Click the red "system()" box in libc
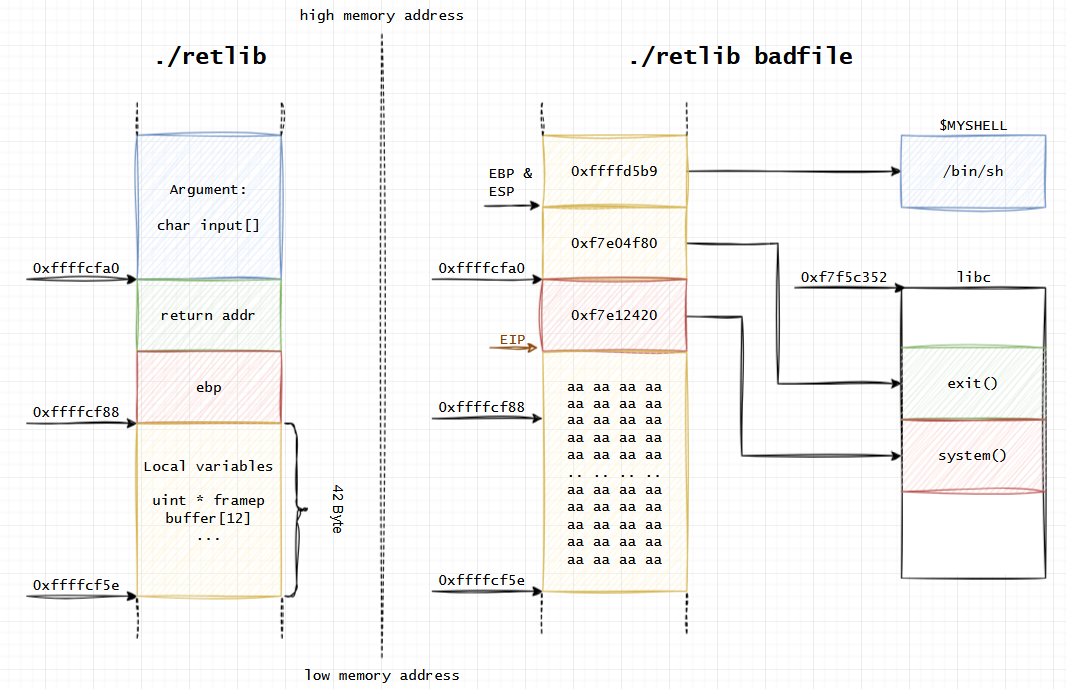The height and width of the screenshot is (689, 1066). pos(973,456)
